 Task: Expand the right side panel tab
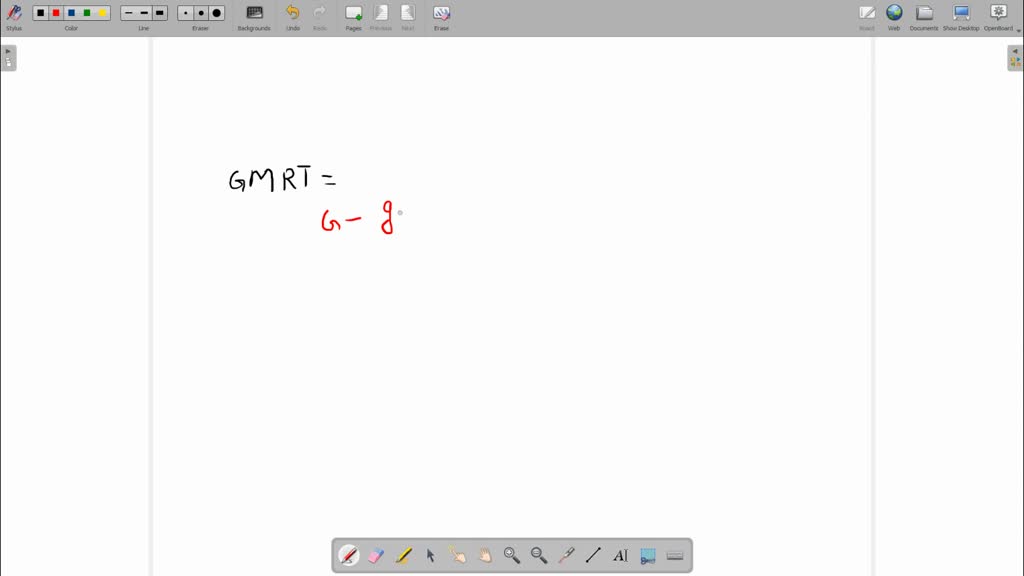1015,58
